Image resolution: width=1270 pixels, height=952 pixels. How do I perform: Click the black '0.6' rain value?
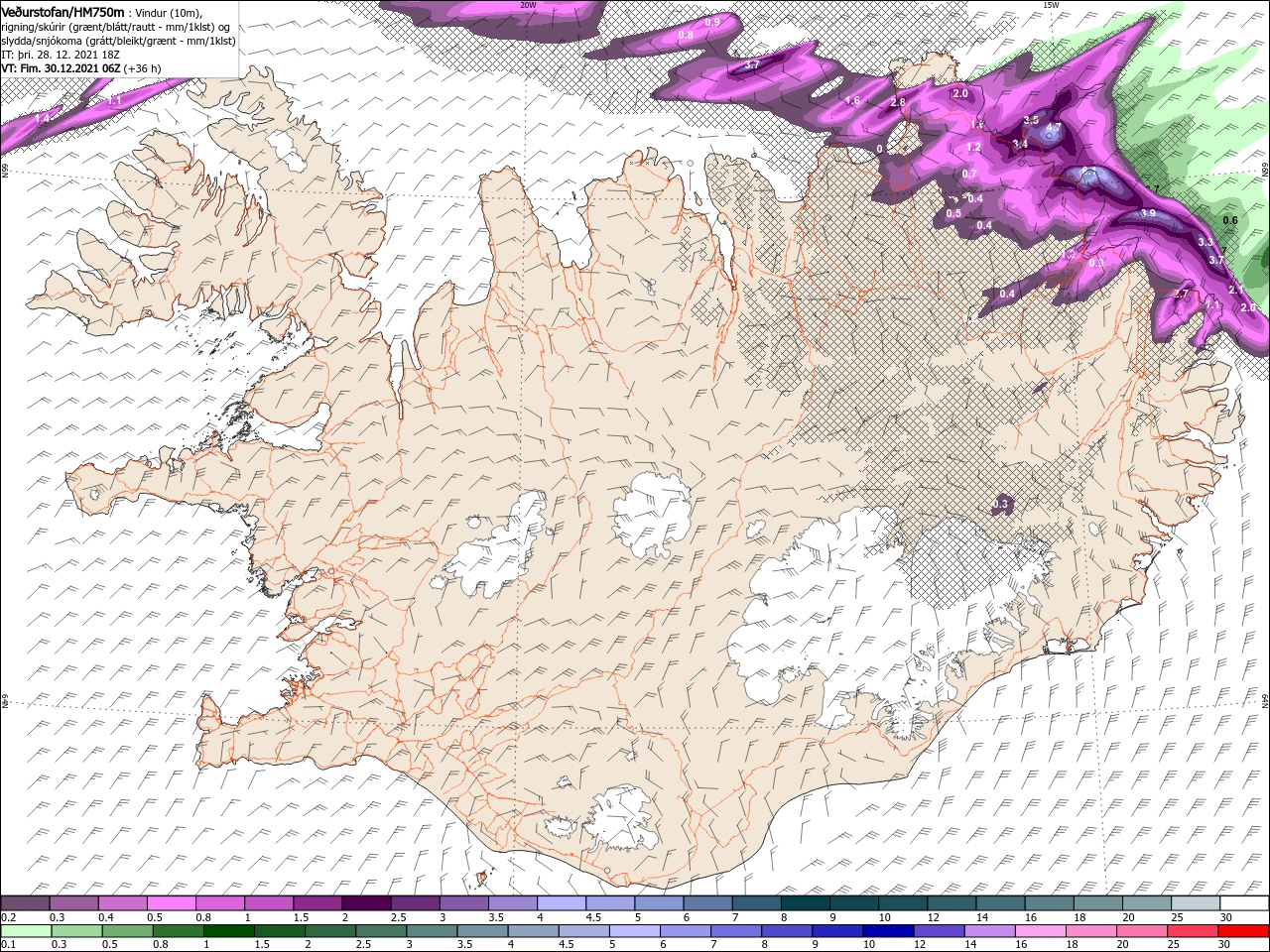(1230, 220)
